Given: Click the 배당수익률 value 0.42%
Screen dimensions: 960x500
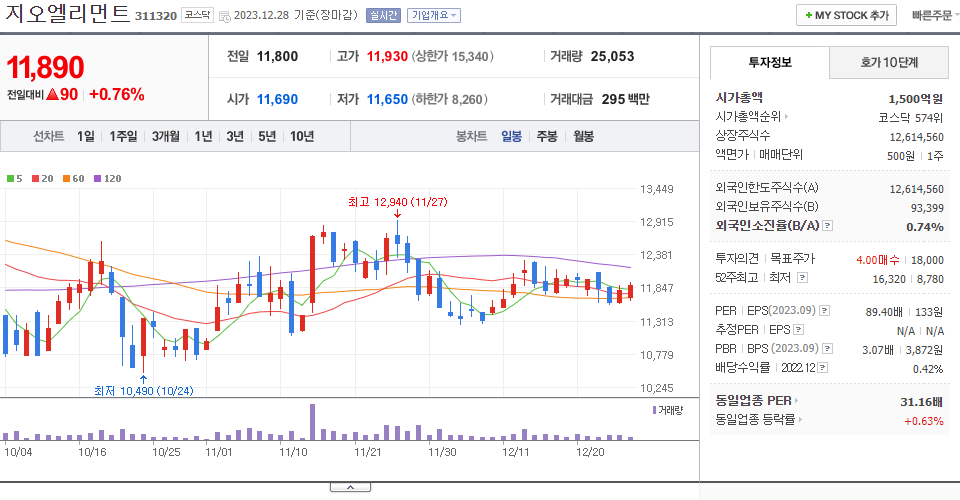Looking at the screenshot, I should click(928, 369).
